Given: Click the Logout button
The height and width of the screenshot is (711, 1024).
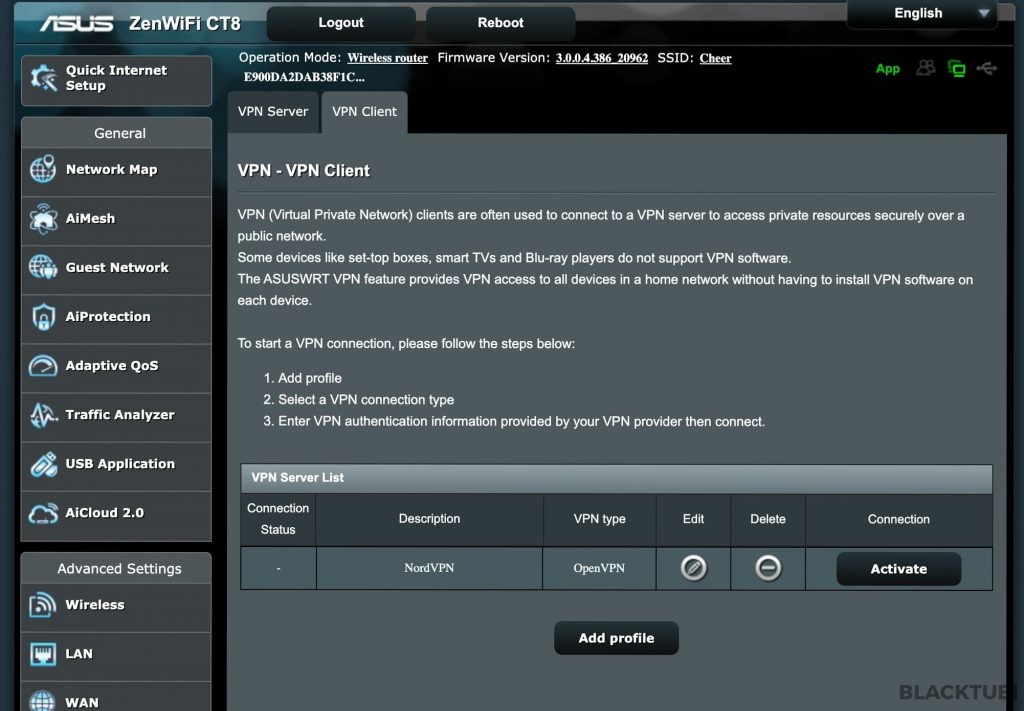Looking at the screenshot, I should (341, 23).
